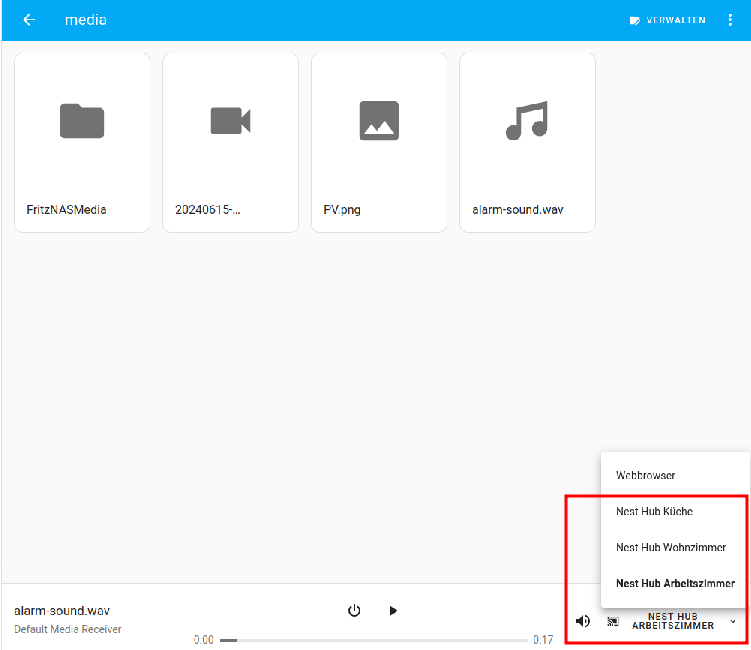The height and width of the screenshot is (650, 751).
Task: Go back using the arrow icon
Action: [29, 20]
